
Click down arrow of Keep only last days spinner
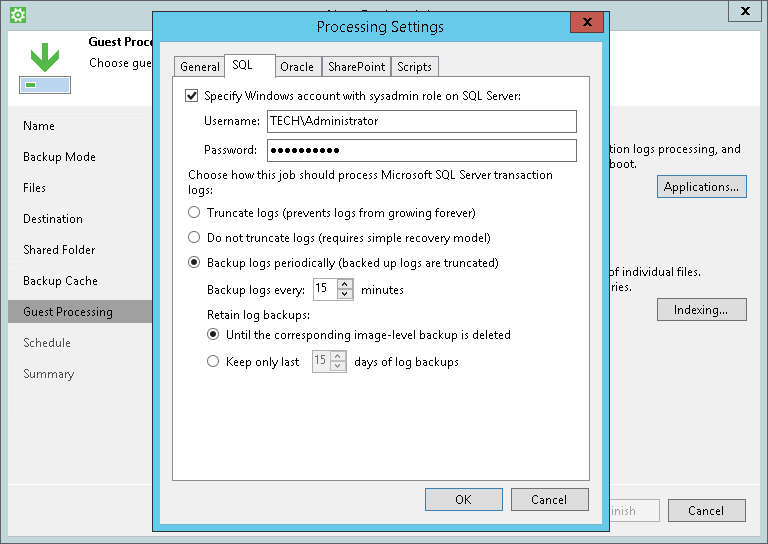tap(337, 366)
